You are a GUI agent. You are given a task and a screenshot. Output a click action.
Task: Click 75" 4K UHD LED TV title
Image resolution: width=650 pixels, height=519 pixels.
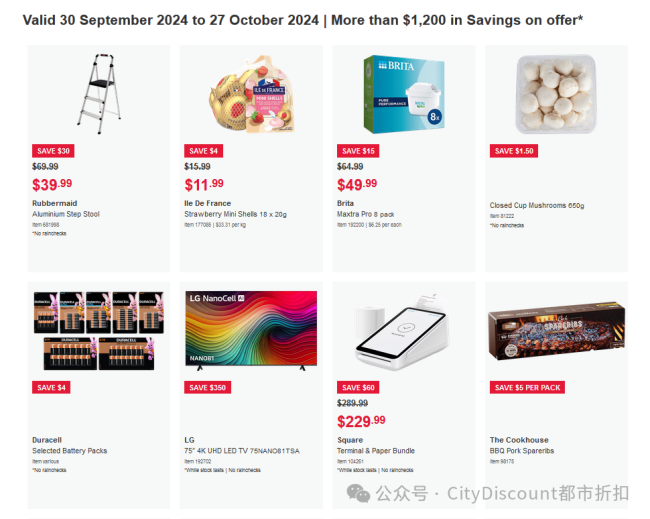(x=242, y=451)
